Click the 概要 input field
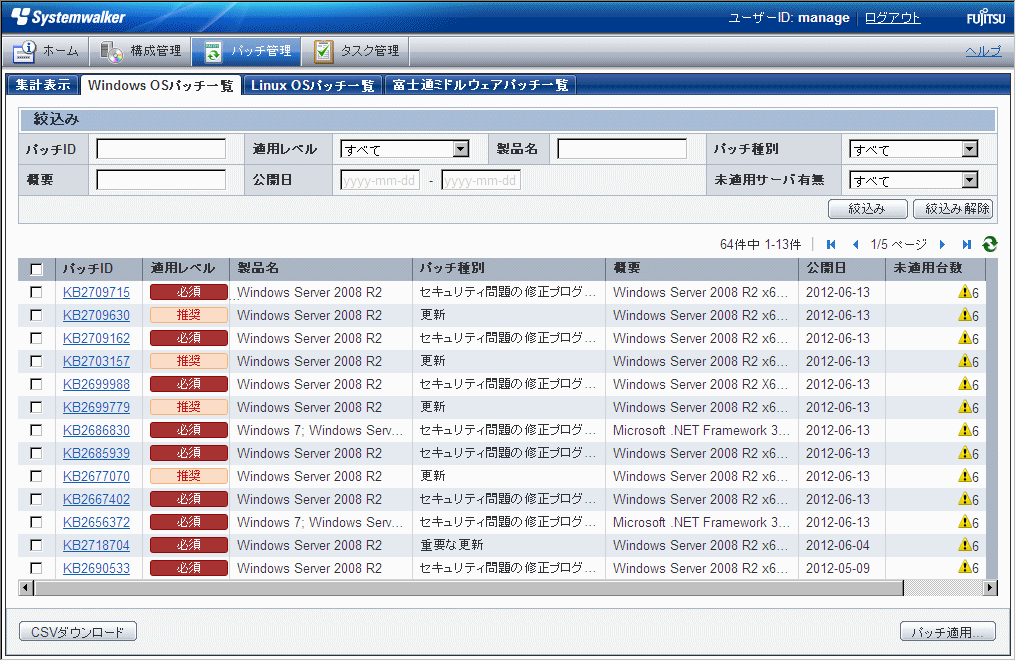The width and height of the screenshot is (1016, 661). click(x=161, y=180)
